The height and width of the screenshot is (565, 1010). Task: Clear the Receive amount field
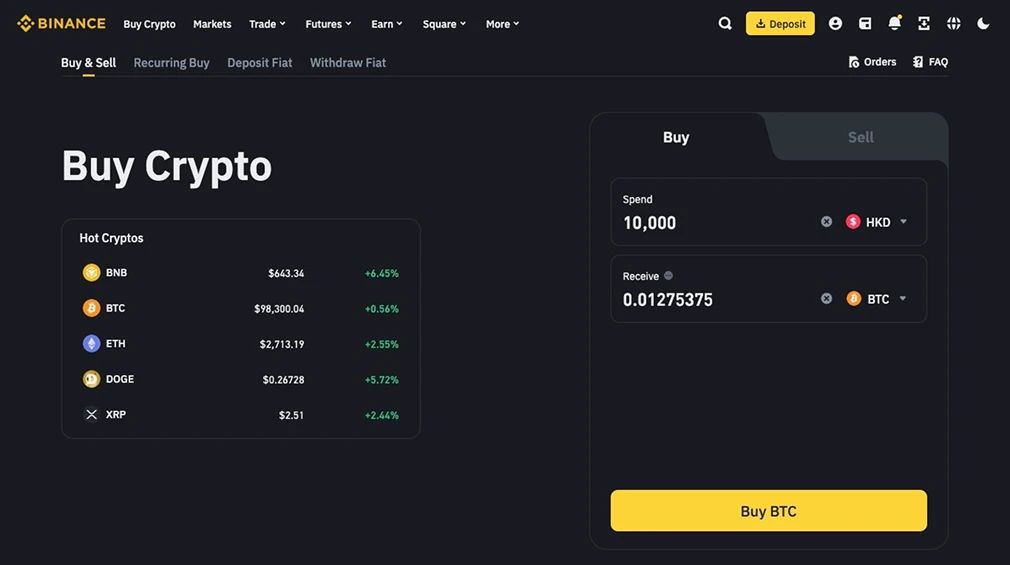coord(826,299)
